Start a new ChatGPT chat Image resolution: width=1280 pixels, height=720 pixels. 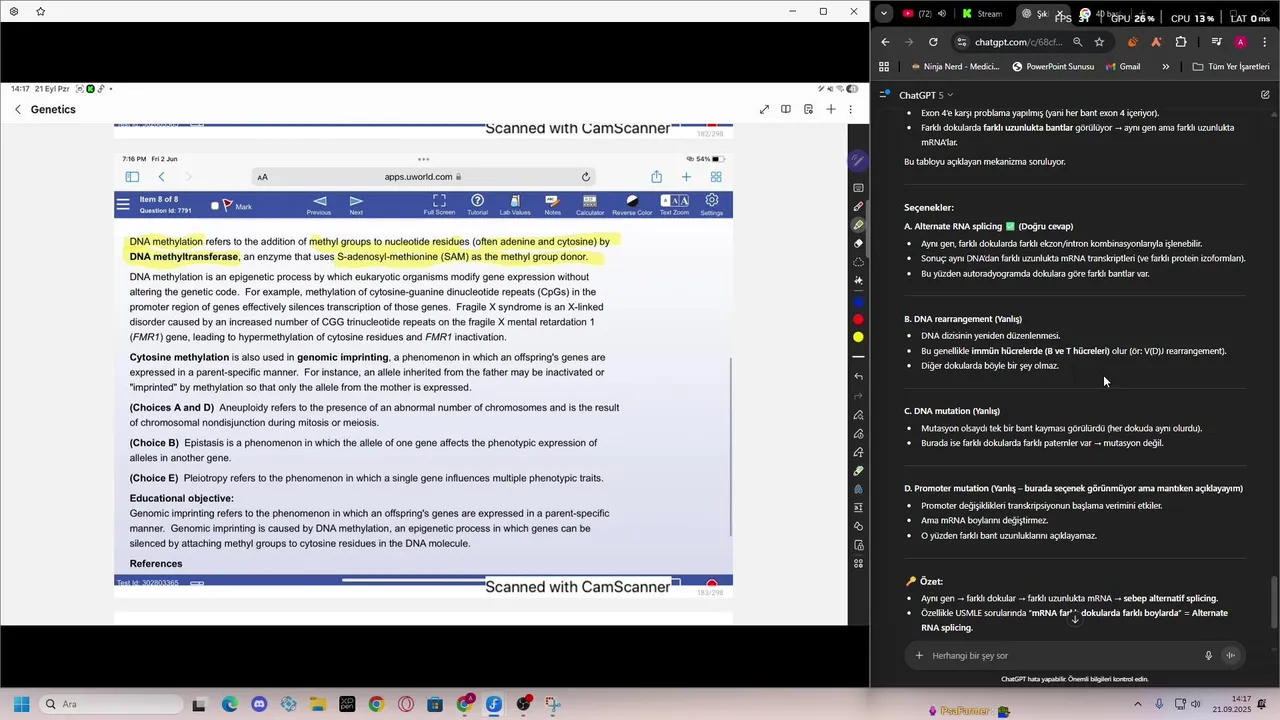[x=1265, y=95]
